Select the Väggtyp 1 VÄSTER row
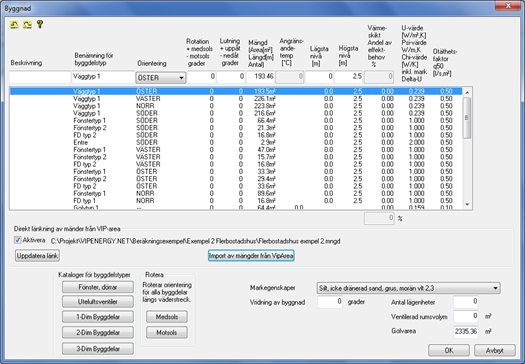This screenshot has width=525, height=364. click(236, 99)
